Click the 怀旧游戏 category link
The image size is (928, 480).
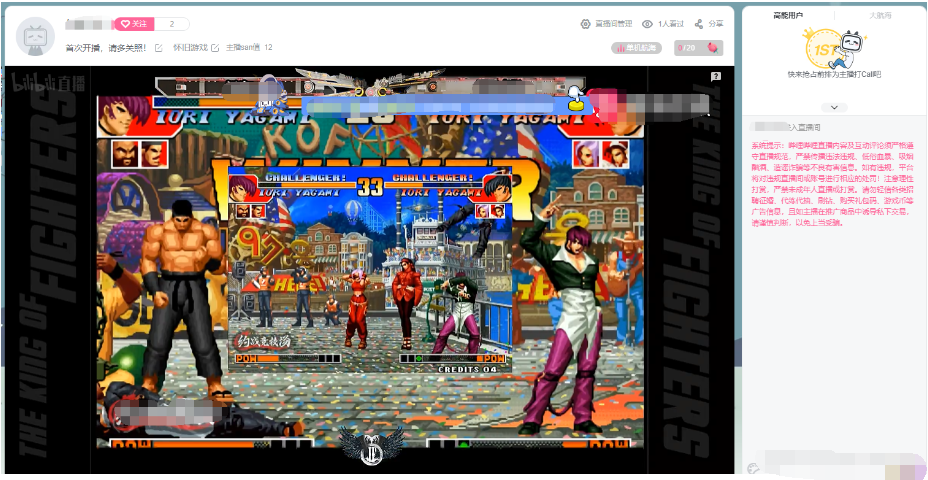[x=189, y=48]
